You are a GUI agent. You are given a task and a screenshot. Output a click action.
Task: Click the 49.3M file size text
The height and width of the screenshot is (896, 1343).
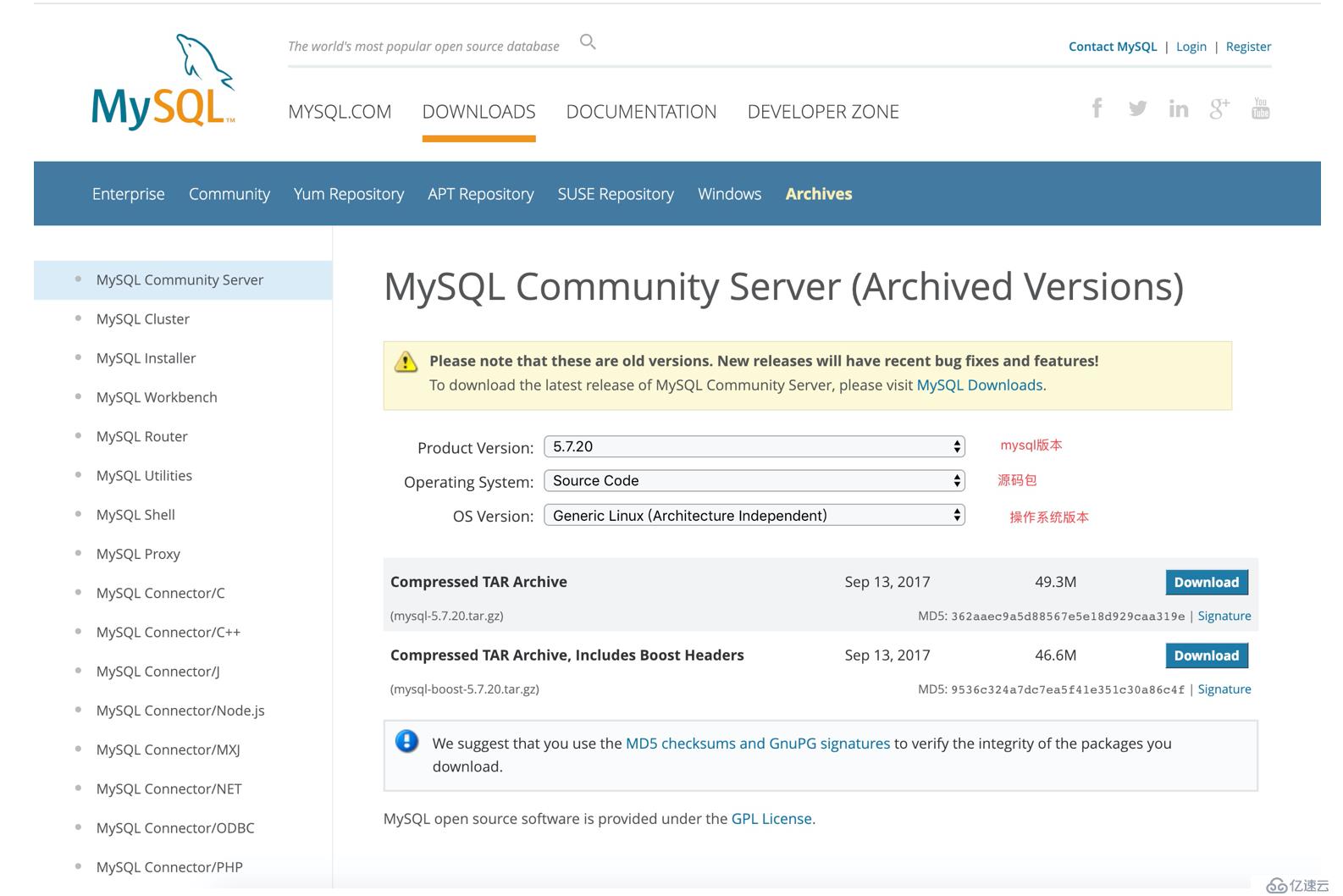(x=1055, y=582)
